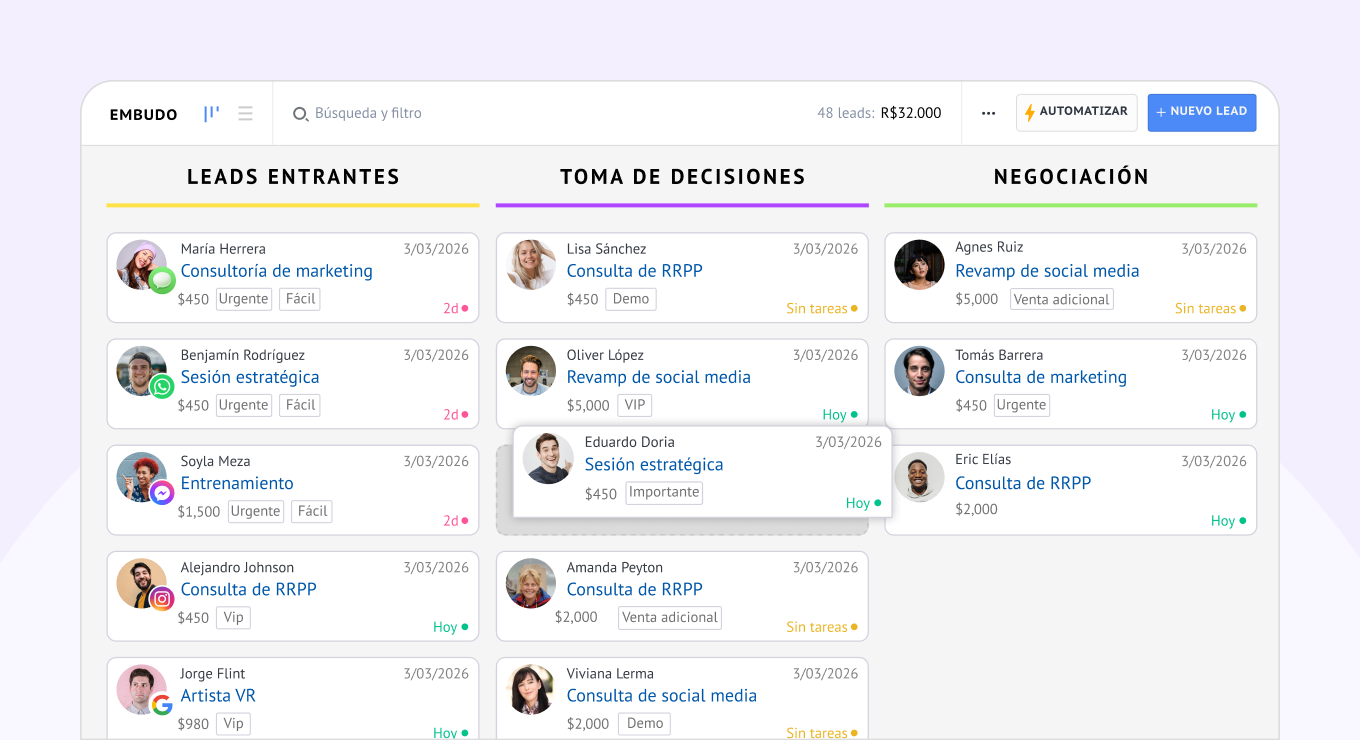
Task: Select the Negociación column header
Action: point(1071,177)
